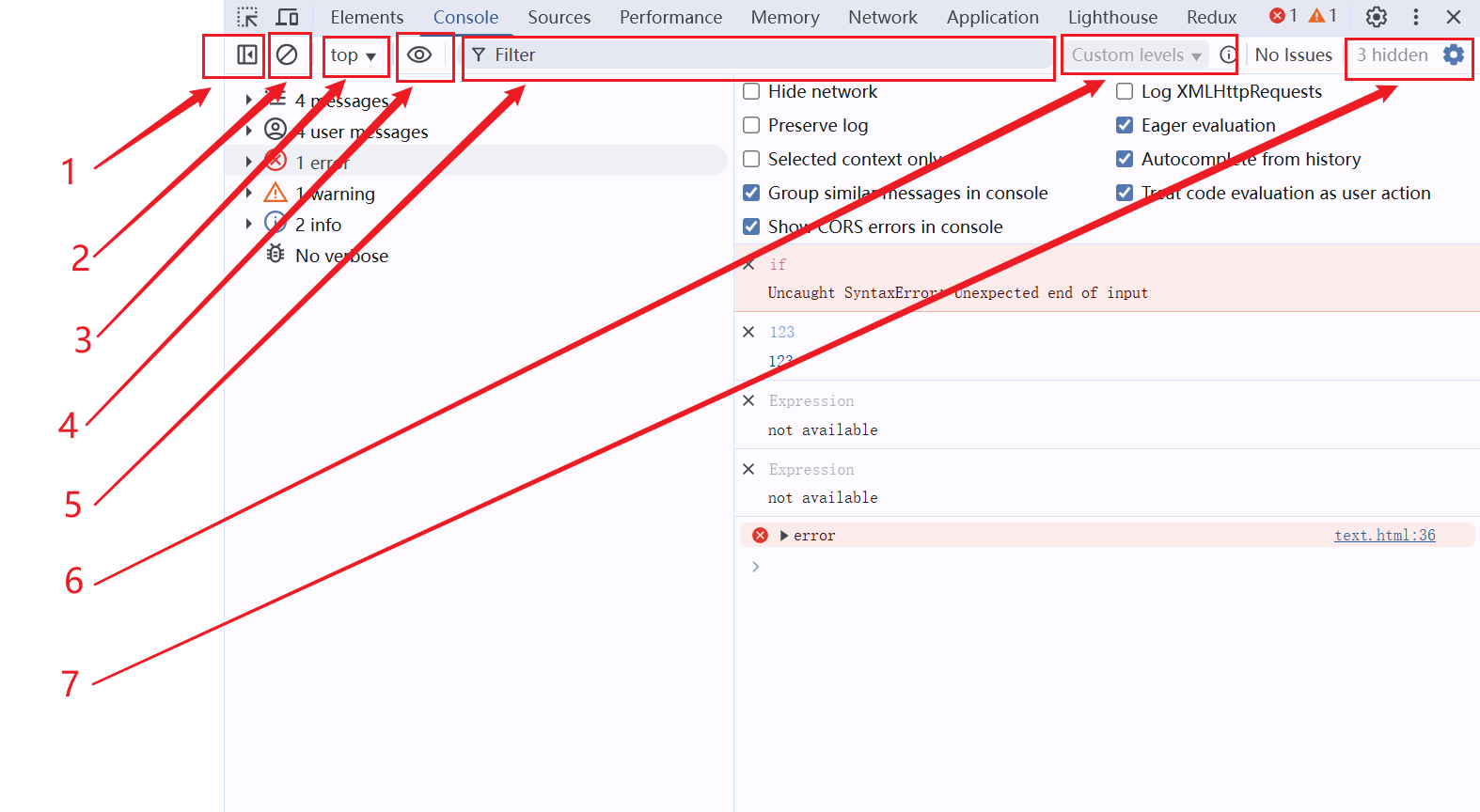Clear the console with the clear icon
The width and height of the screenshot is (1480, 812).
point(287,55)
